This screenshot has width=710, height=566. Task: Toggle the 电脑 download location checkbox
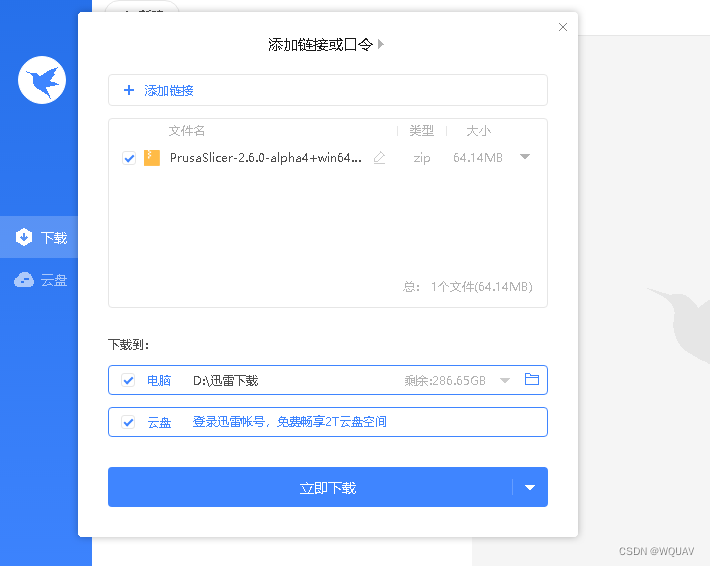[x=128, y=380]
